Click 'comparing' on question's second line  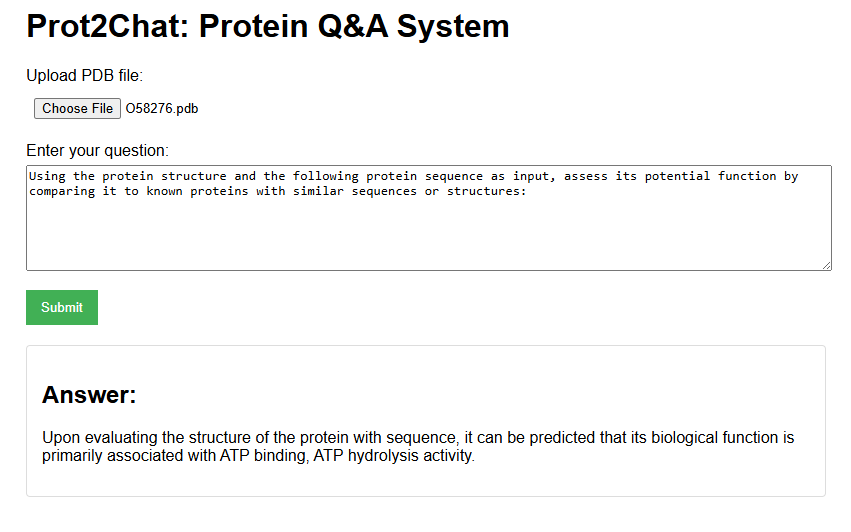(x=62, y=192)
